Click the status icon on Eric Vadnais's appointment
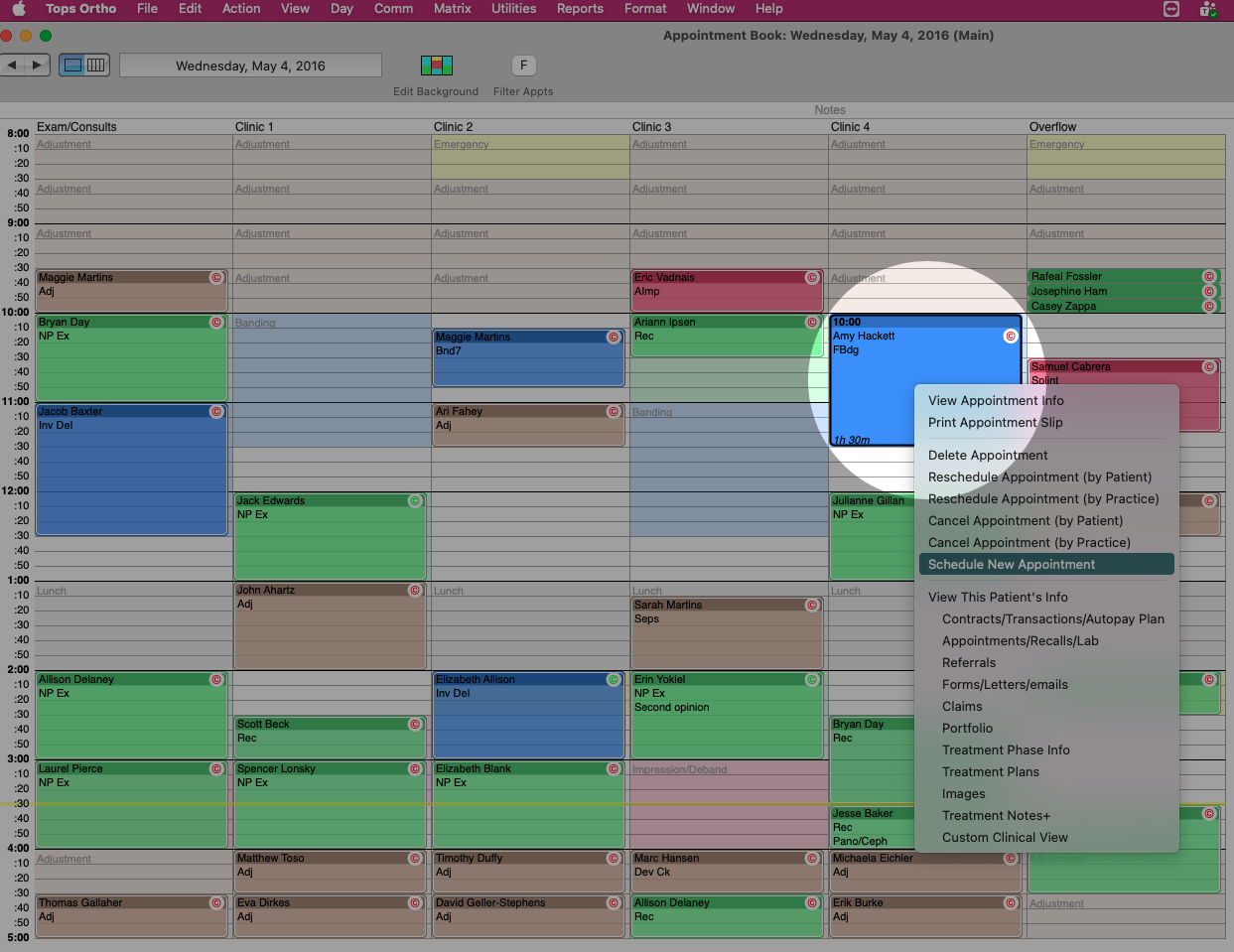 click(x=812, y=278)
